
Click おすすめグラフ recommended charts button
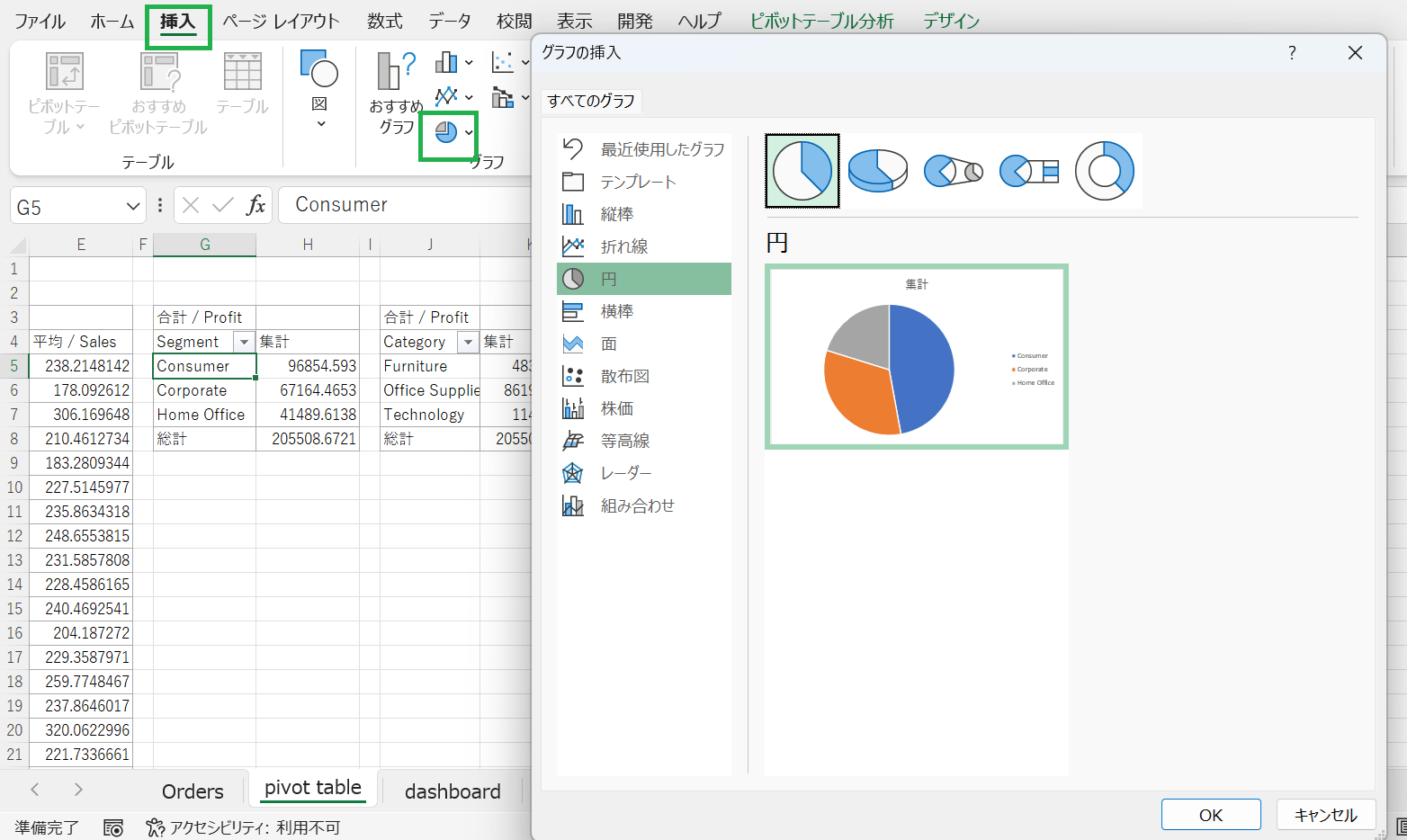tap(396, 93)
